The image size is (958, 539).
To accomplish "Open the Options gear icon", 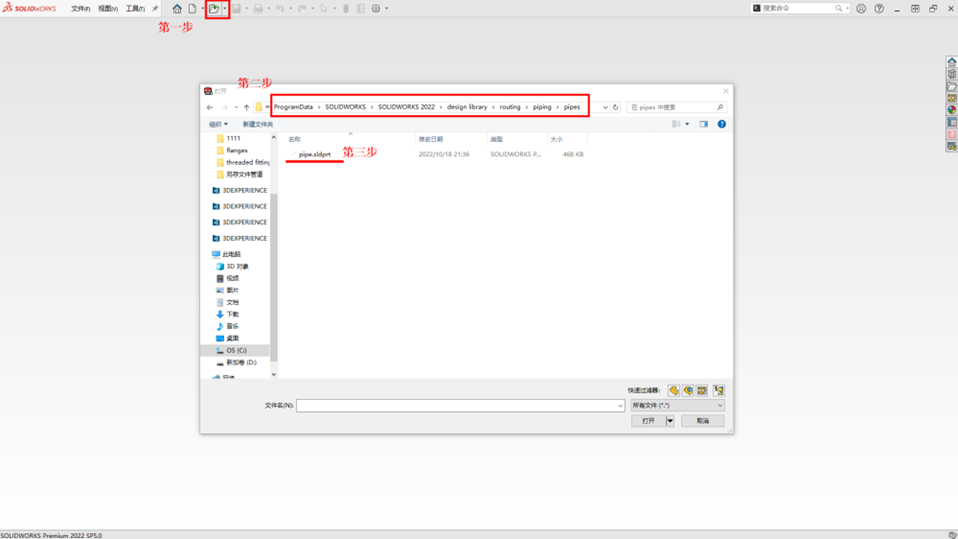I will [x=376, y=9].
